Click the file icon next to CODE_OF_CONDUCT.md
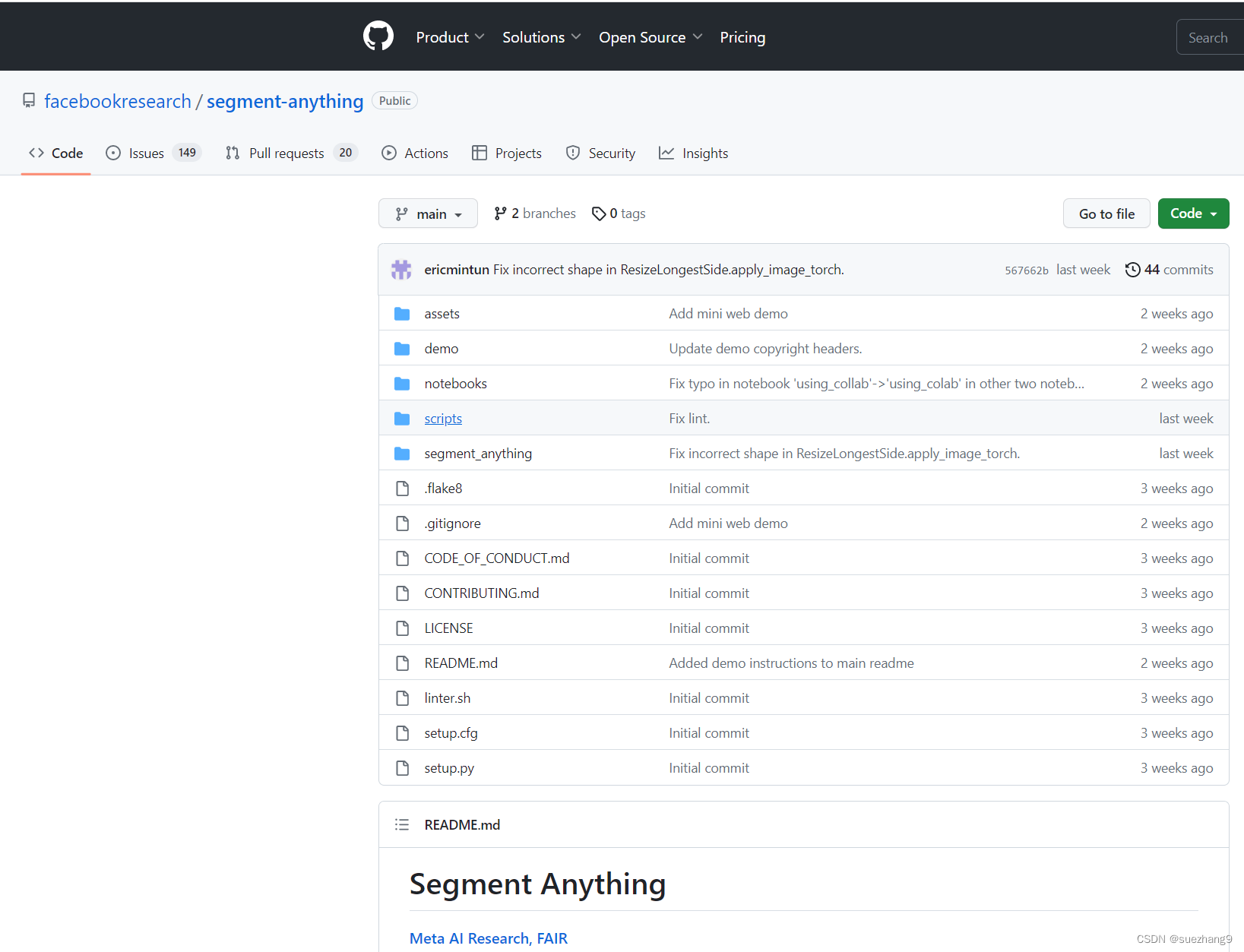 click(403, 558)
